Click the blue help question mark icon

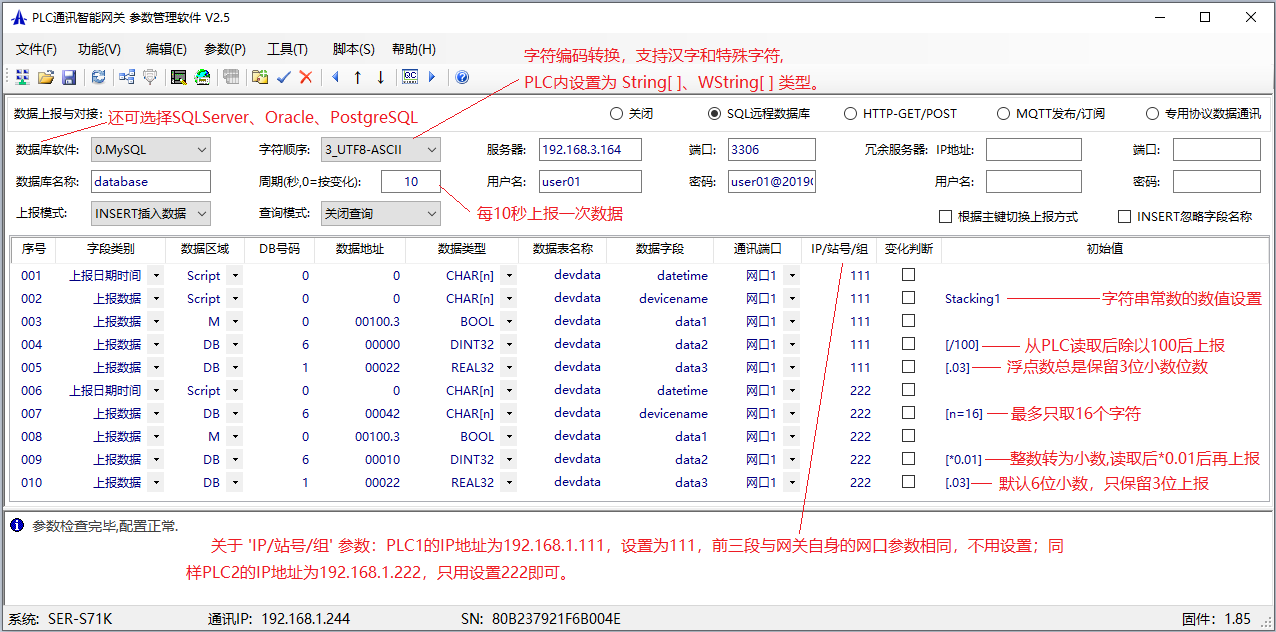pyautogui.click(x=462, y=77)
